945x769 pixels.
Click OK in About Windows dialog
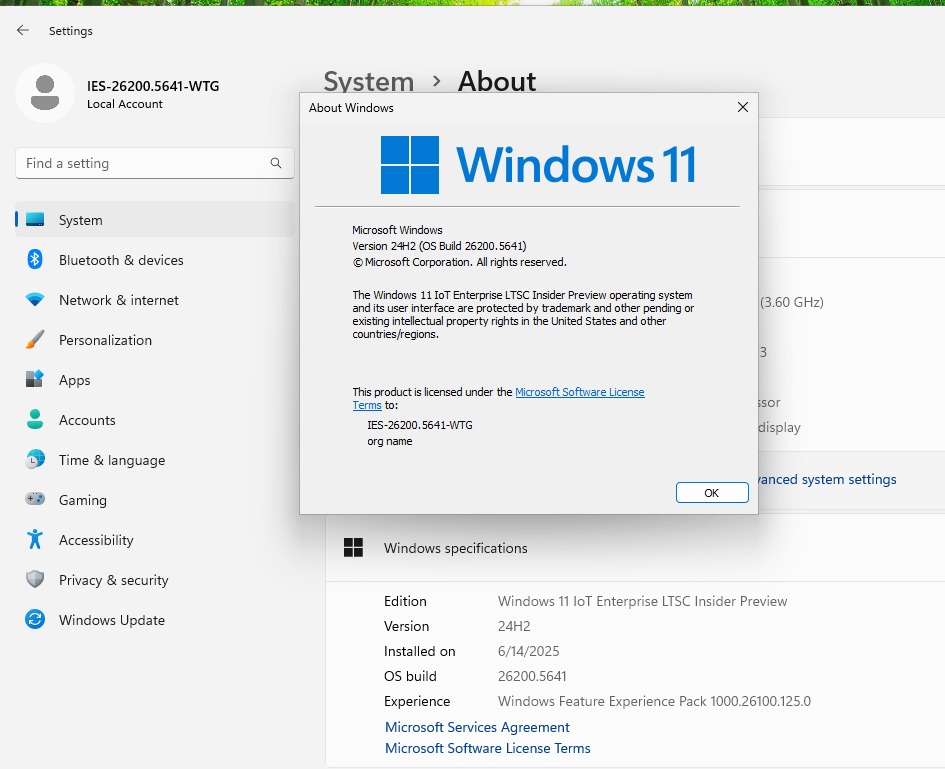pos(712,492)
